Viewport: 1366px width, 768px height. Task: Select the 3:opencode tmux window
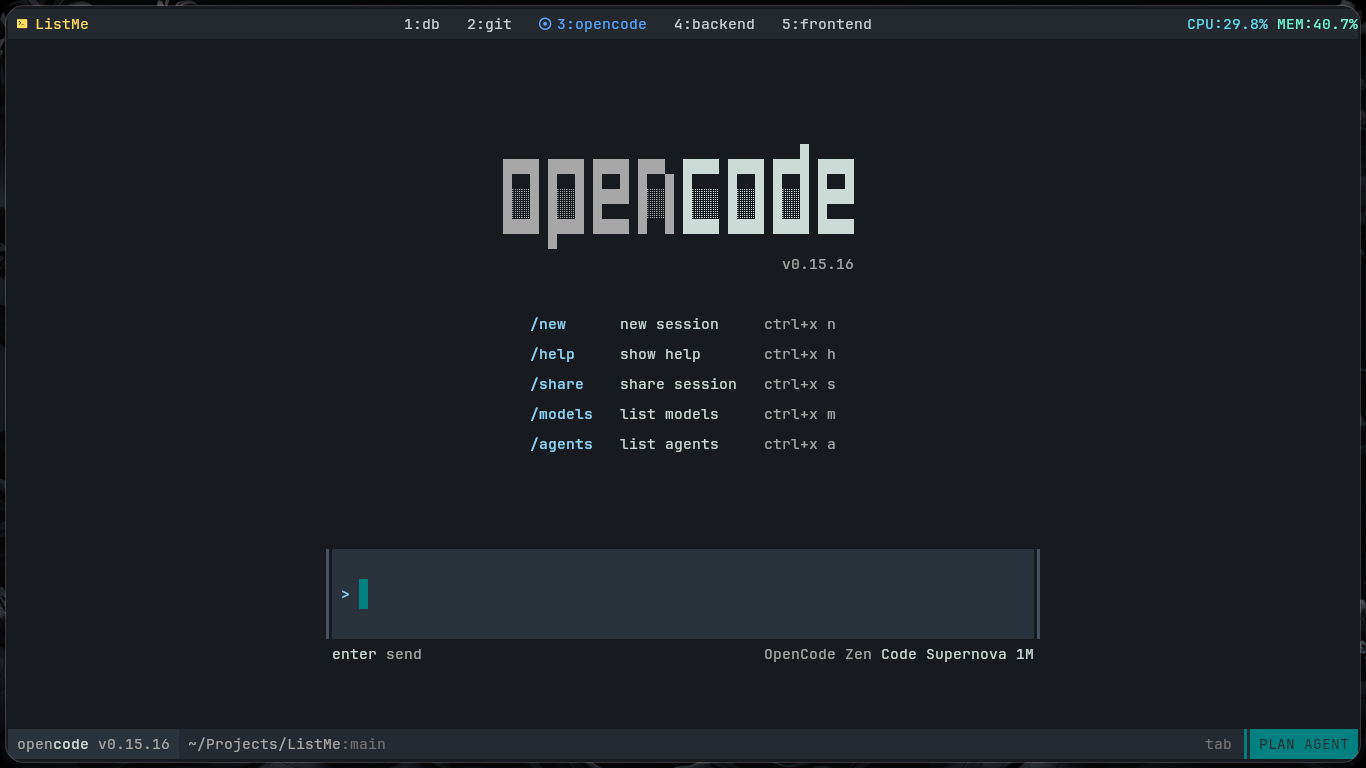[x=602, y=24]
